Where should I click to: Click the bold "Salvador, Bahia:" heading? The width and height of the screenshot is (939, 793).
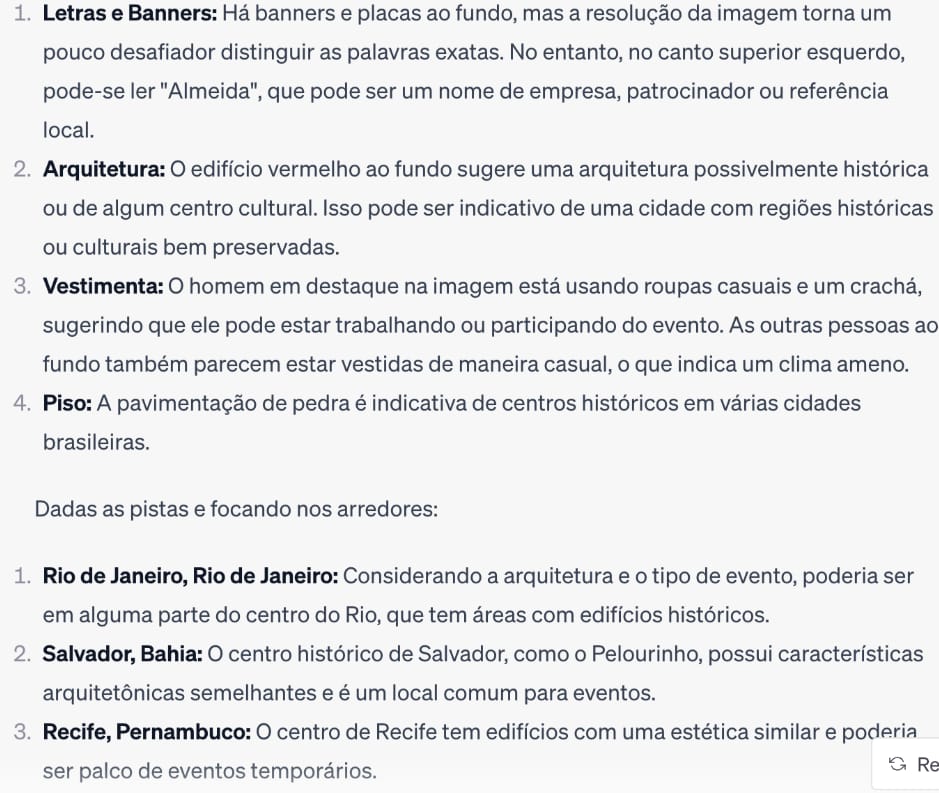coord(122,654)
